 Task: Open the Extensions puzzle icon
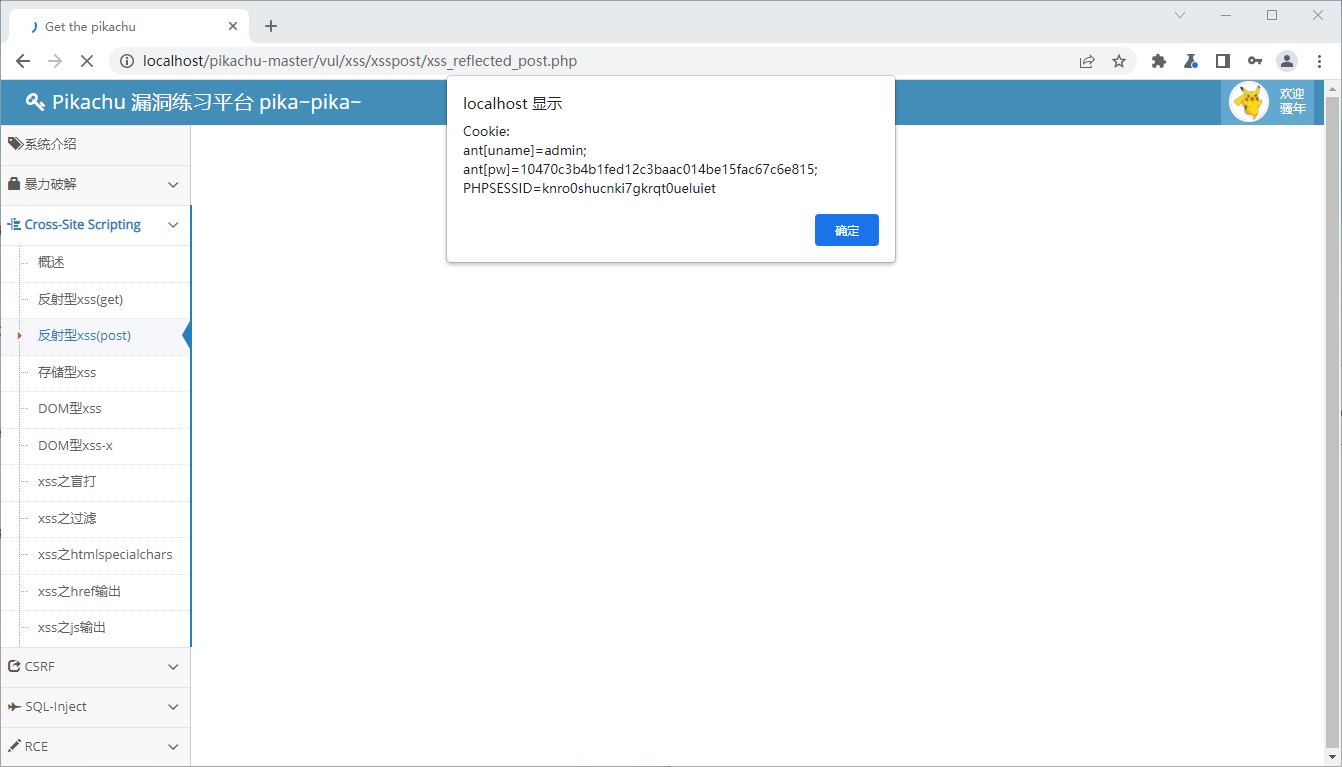(x=1159, y=61)
